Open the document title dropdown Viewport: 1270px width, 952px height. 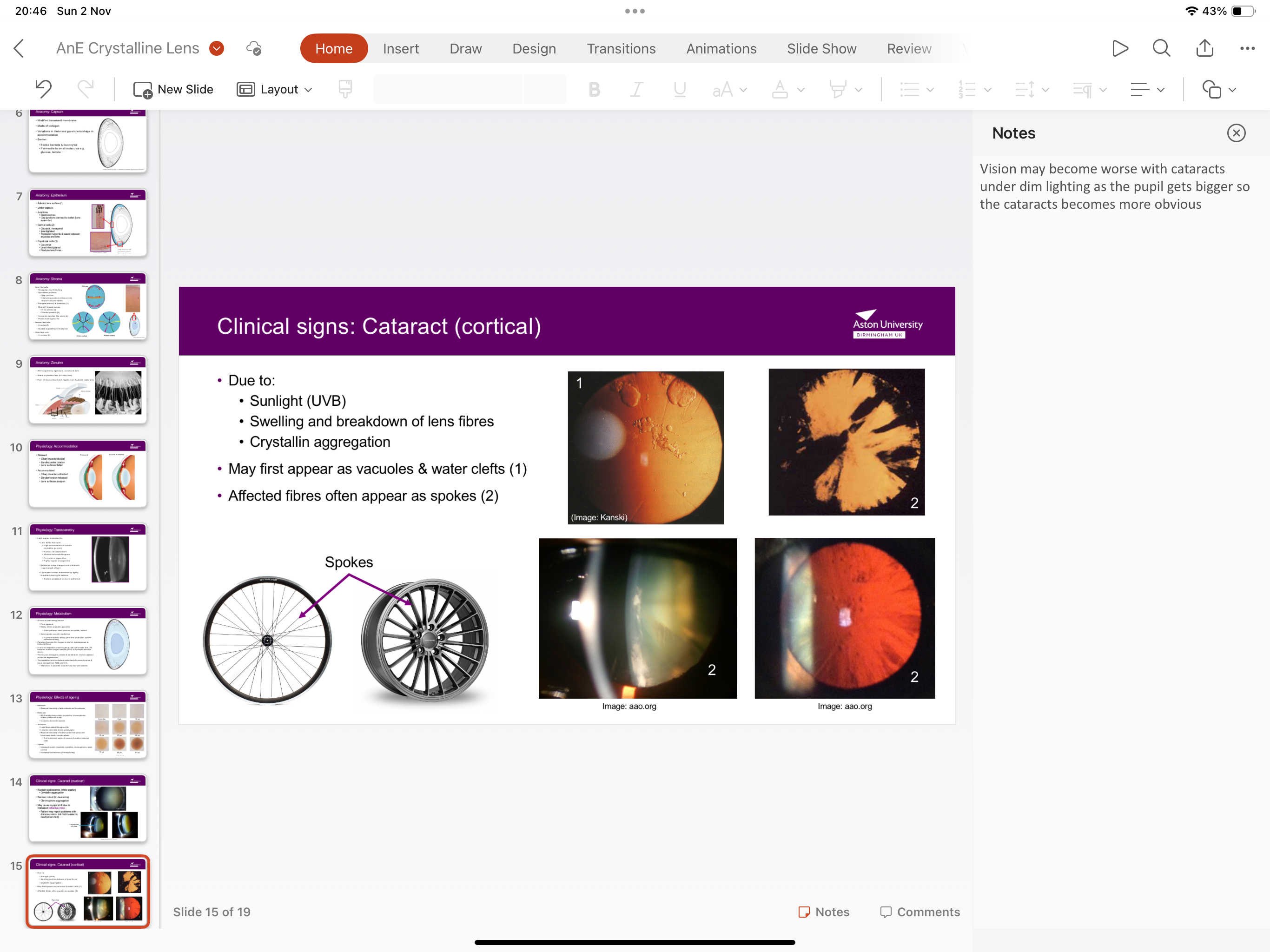(x=217, y=48)
